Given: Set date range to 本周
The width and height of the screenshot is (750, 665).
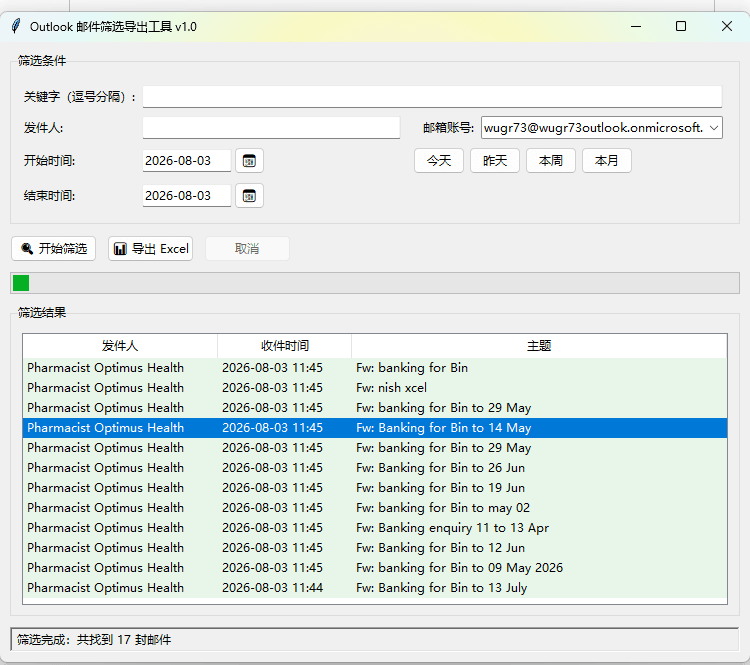Looking at the screenshot, I should pyautogui.click(x=551, y=161).
